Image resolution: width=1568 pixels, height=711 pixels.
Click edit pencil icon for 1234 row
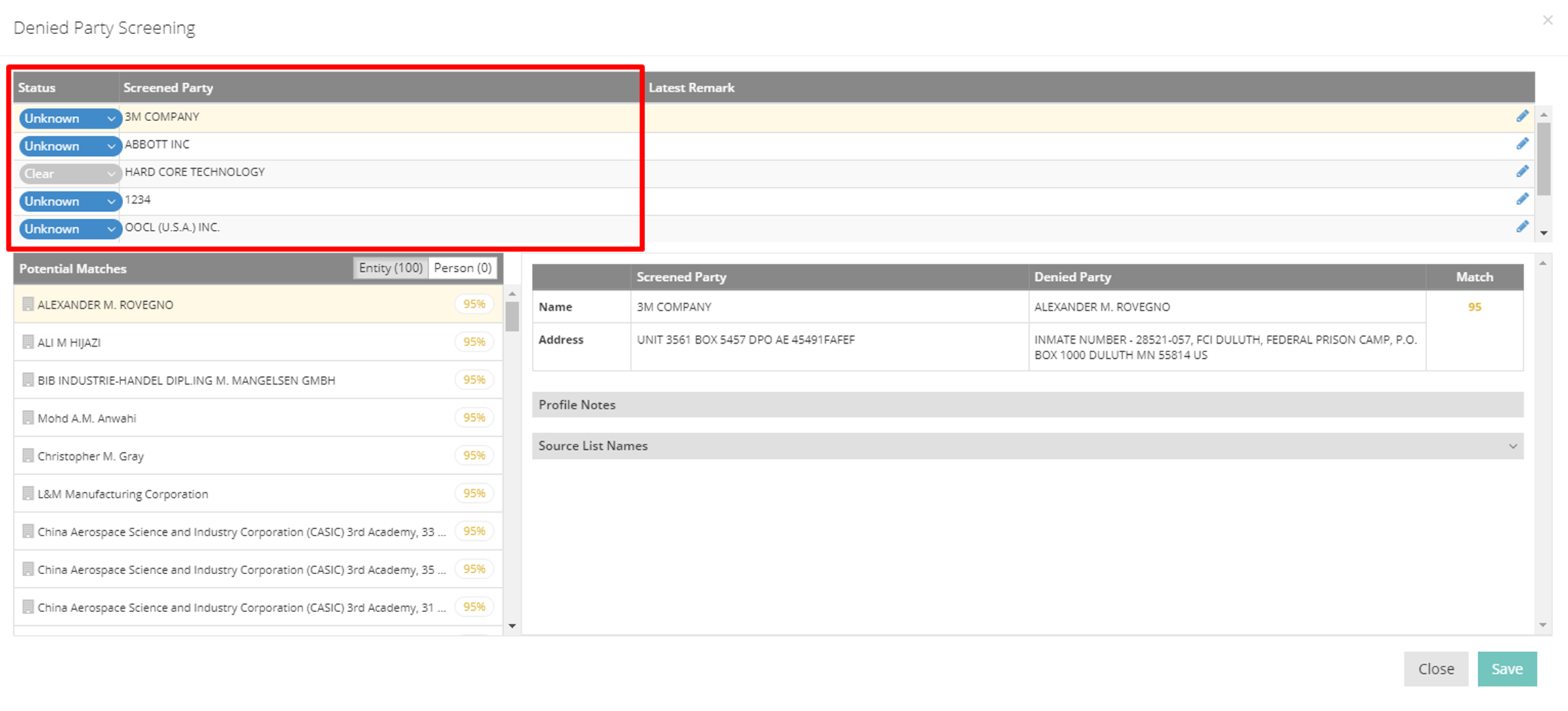(1522, 199)
